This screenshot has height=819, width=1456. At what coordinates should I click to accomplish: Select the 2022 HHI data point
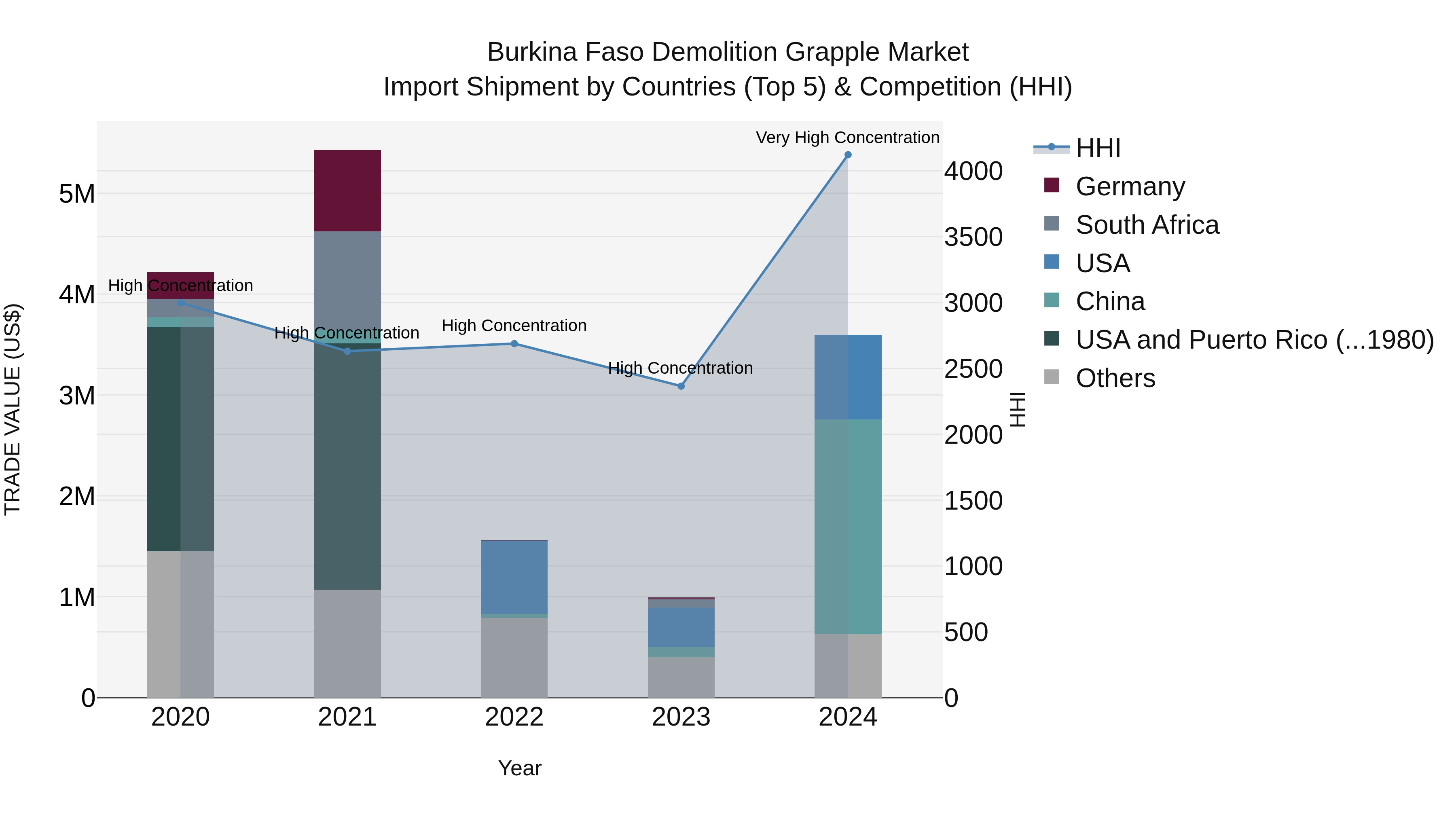pyautogui.click(x=514, y=344)
